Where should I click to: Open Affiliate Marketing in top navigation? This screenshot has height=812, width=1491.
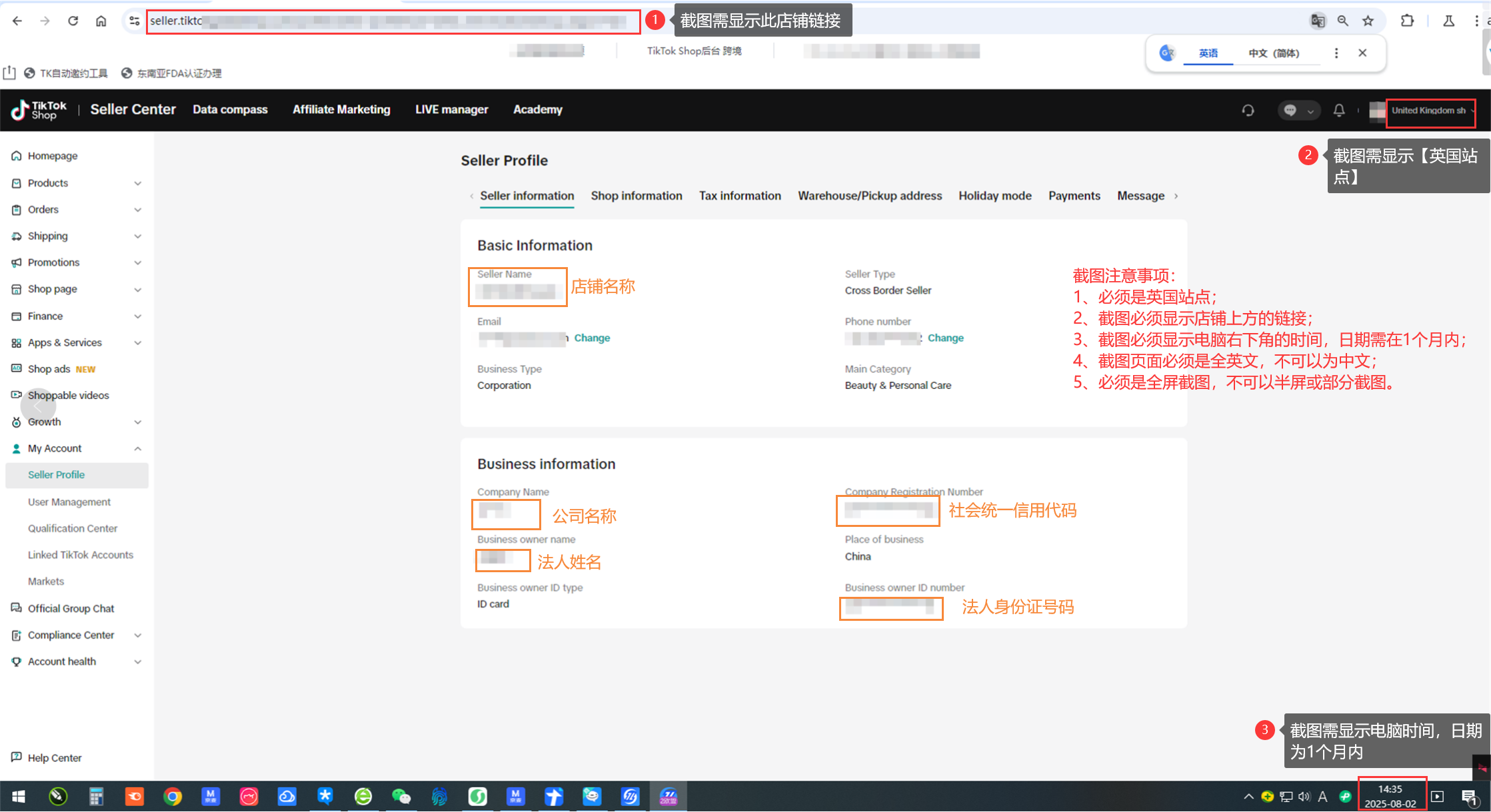[x=341, y=110]
